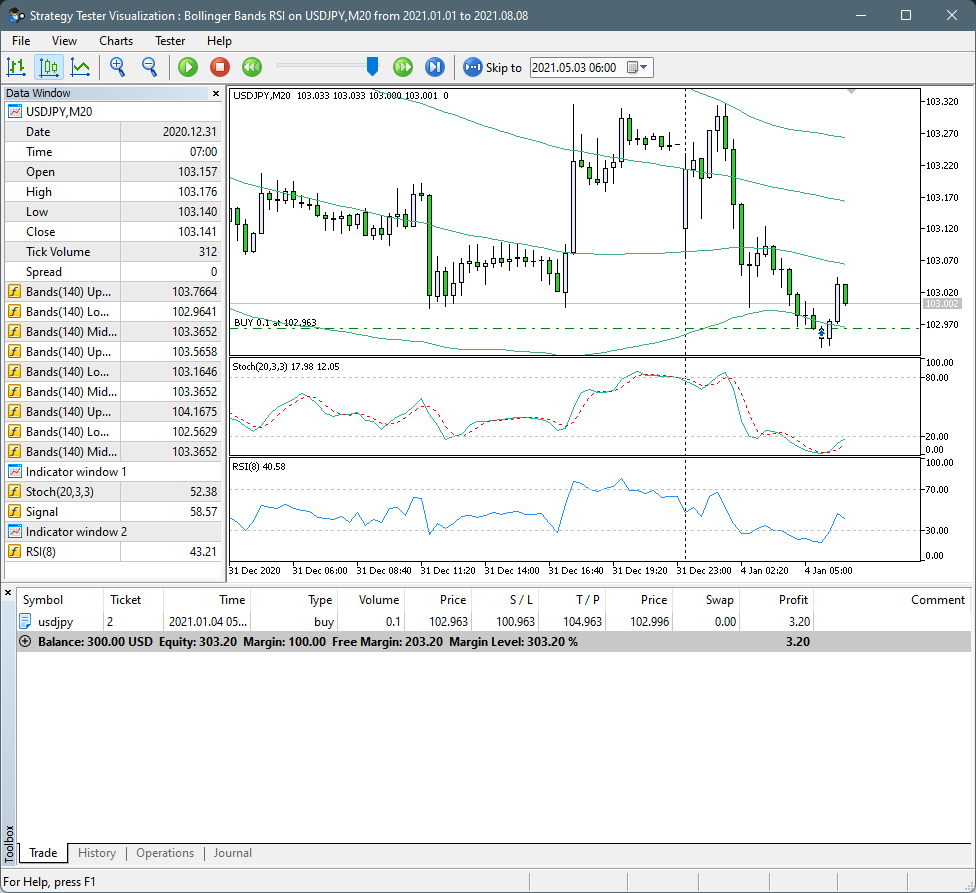
Task: Close the Data Window panel
Action: tap(216, 92)
